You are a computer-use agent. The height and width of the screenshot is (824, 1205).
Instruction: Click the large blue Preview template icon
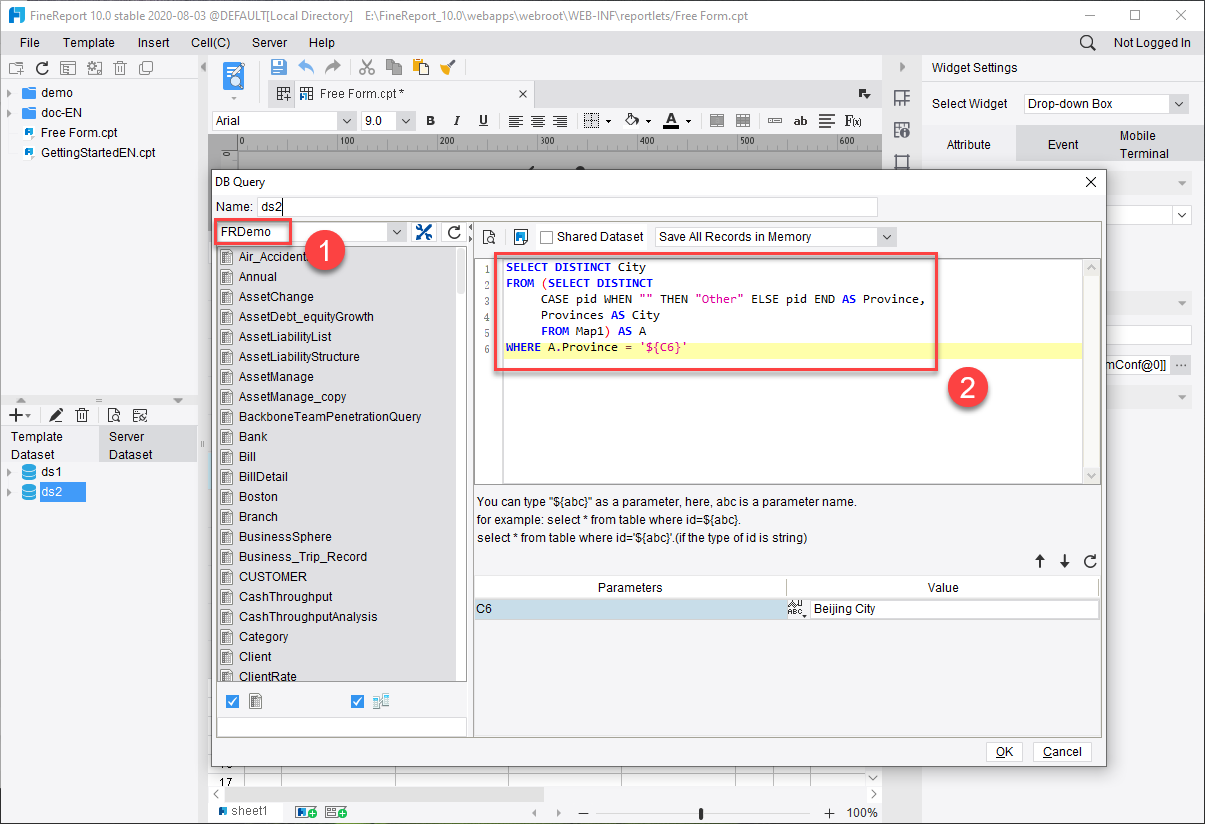click(234, 75)
